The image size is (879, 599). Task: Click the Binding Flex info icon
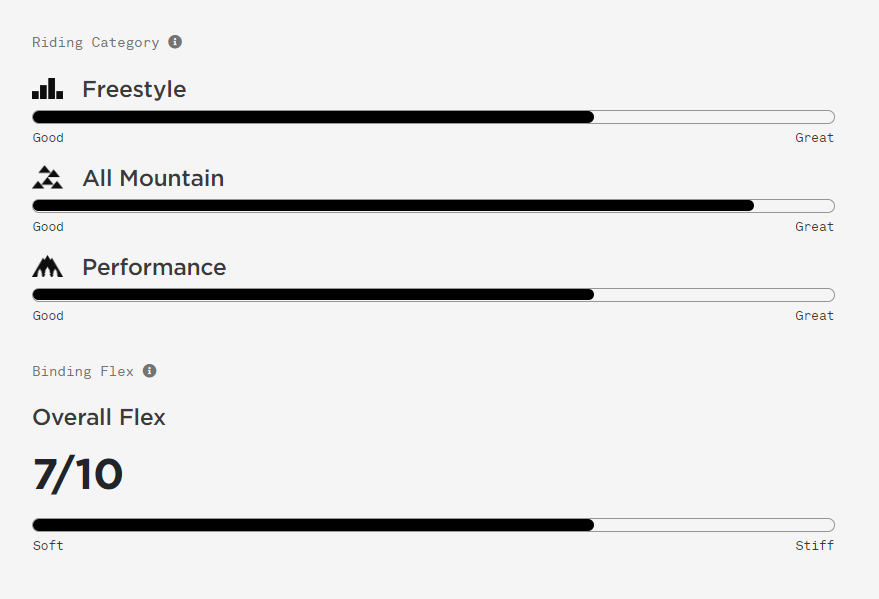click(x=150, y=371)
